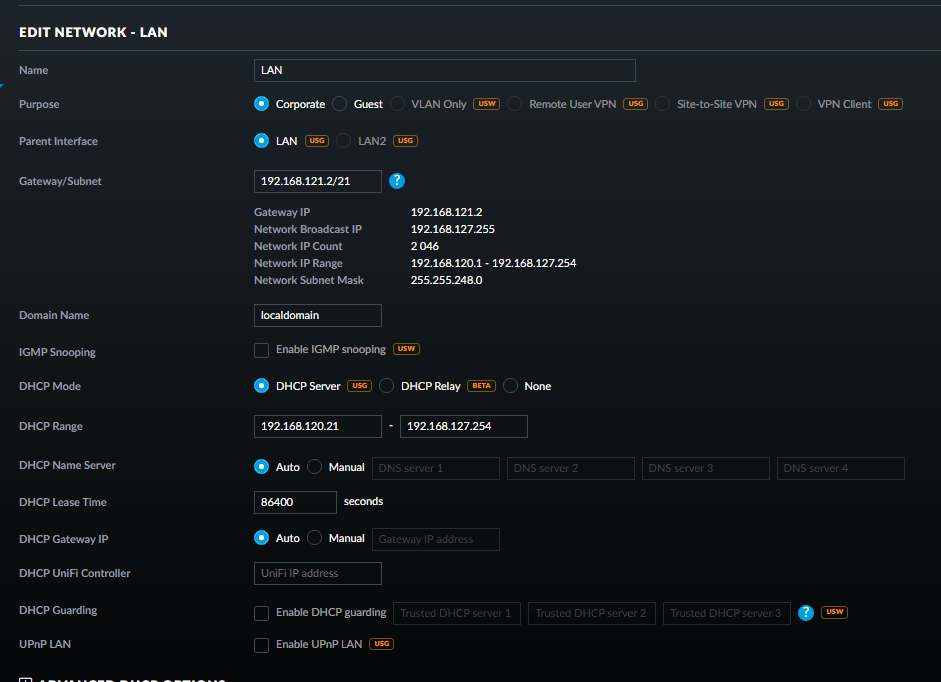Click the DNS server 3 field
The image size is (941, 682).
pos(706,468)
